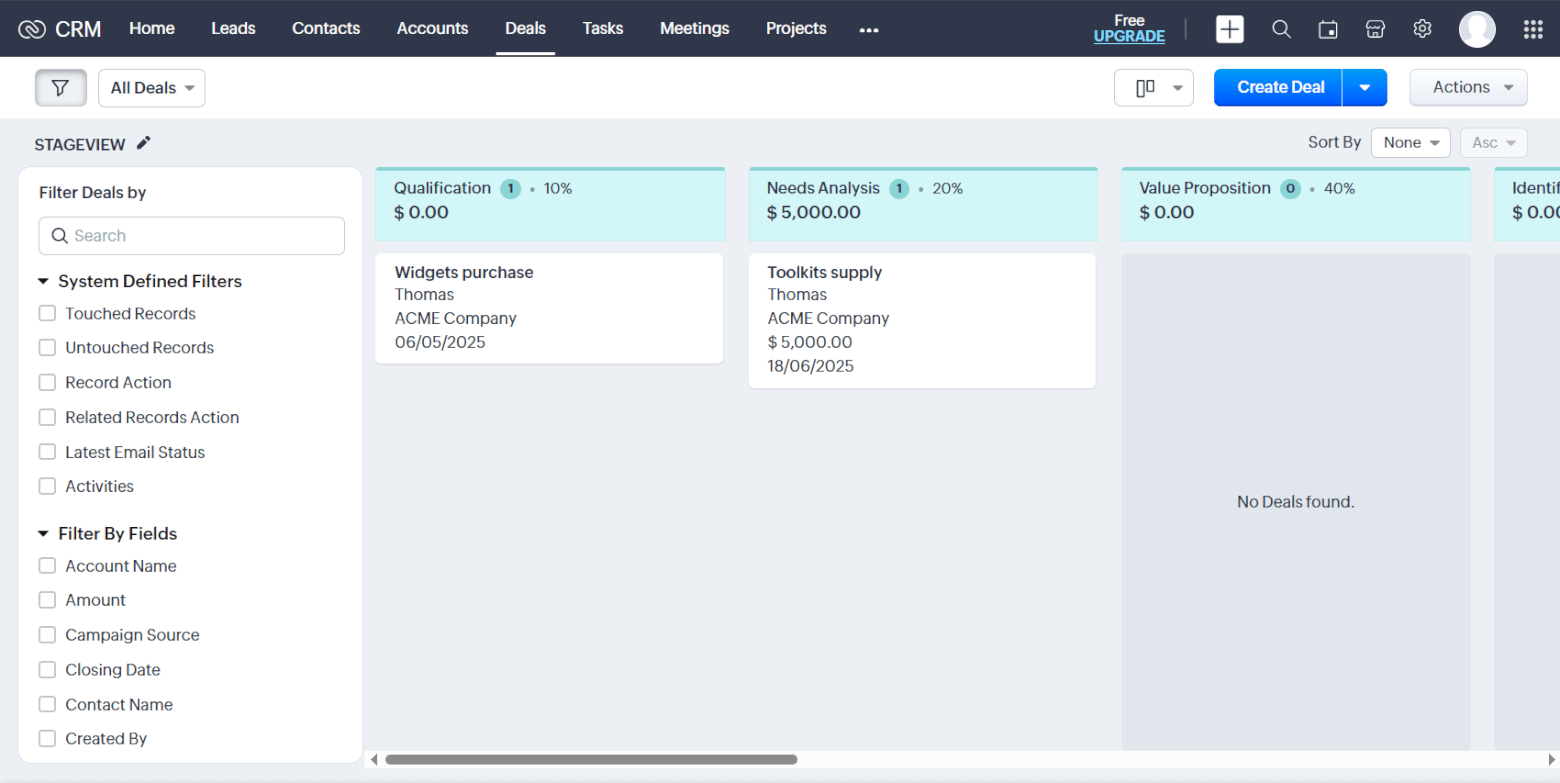Enable the Record Action filter
This screenshot has height=783, width=1560.
point(47,382)
